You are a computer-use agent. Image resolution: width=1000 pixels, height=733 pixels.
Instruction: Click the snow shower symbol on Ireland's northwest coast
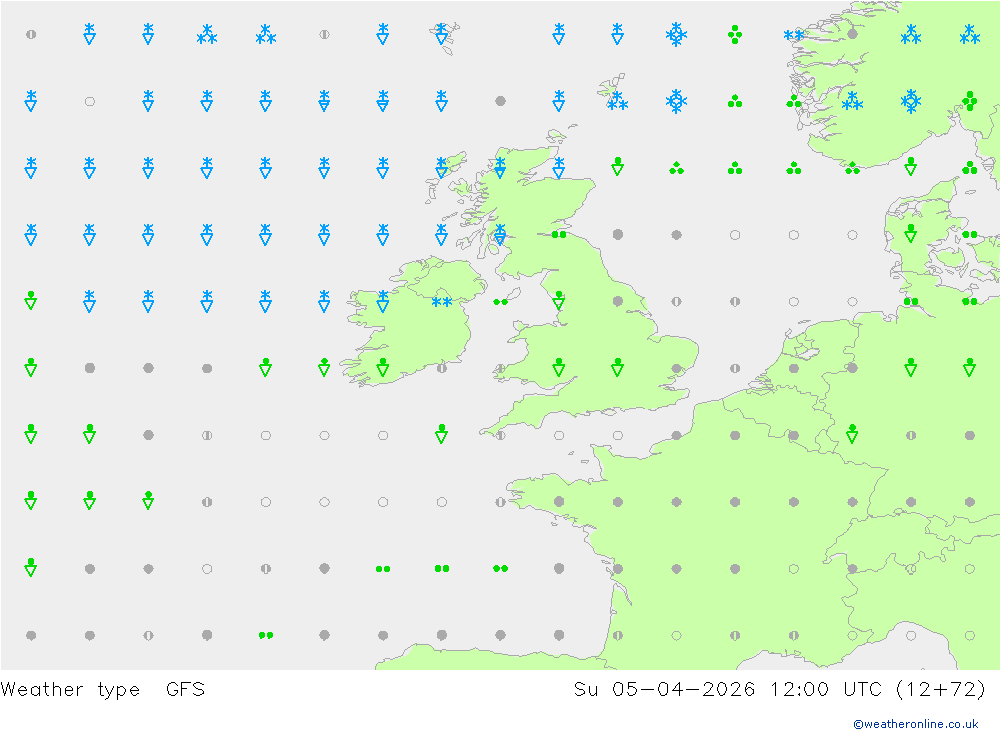tap(383, 301)
